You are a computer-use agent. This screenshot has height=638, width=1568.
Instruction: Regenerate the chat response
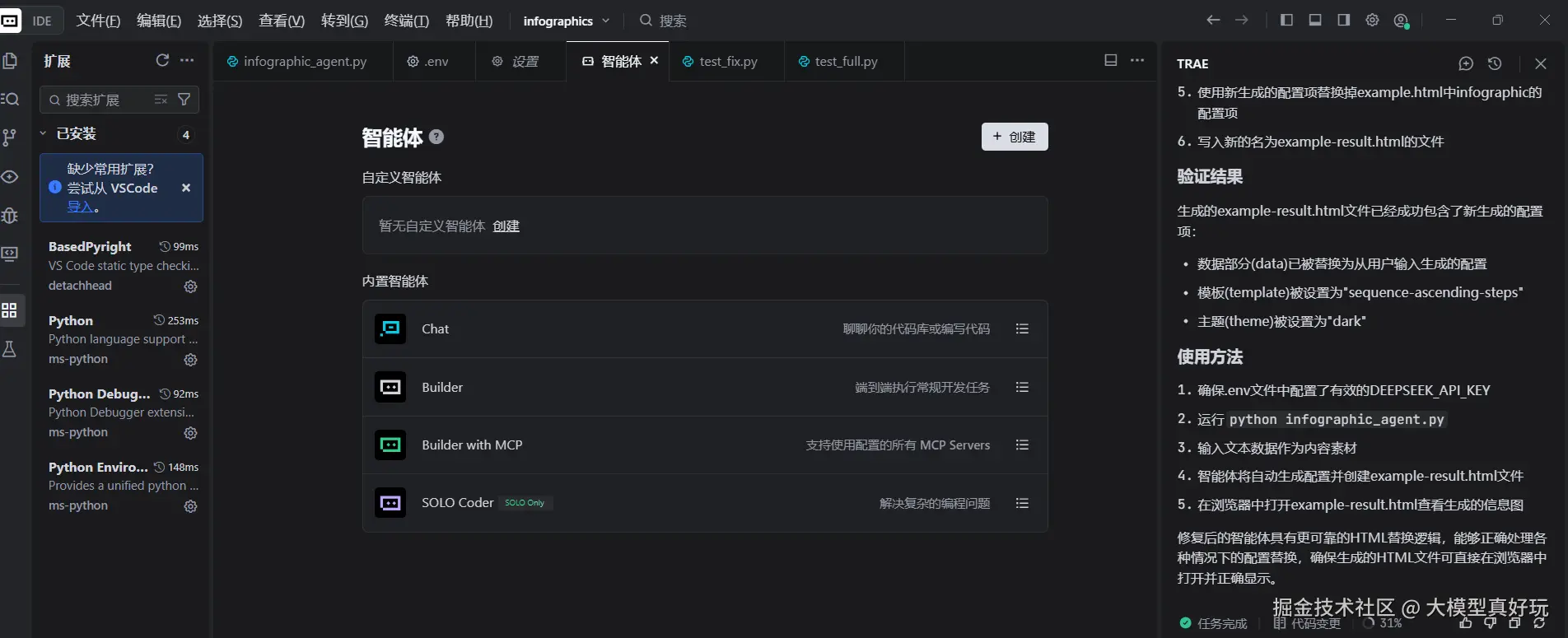point(1539,623)
